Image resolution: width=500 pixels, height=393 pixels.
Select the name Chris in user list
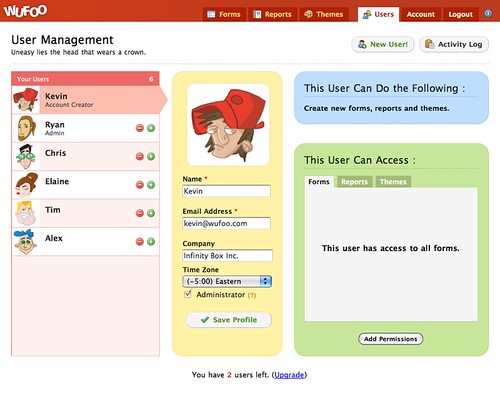55,153
